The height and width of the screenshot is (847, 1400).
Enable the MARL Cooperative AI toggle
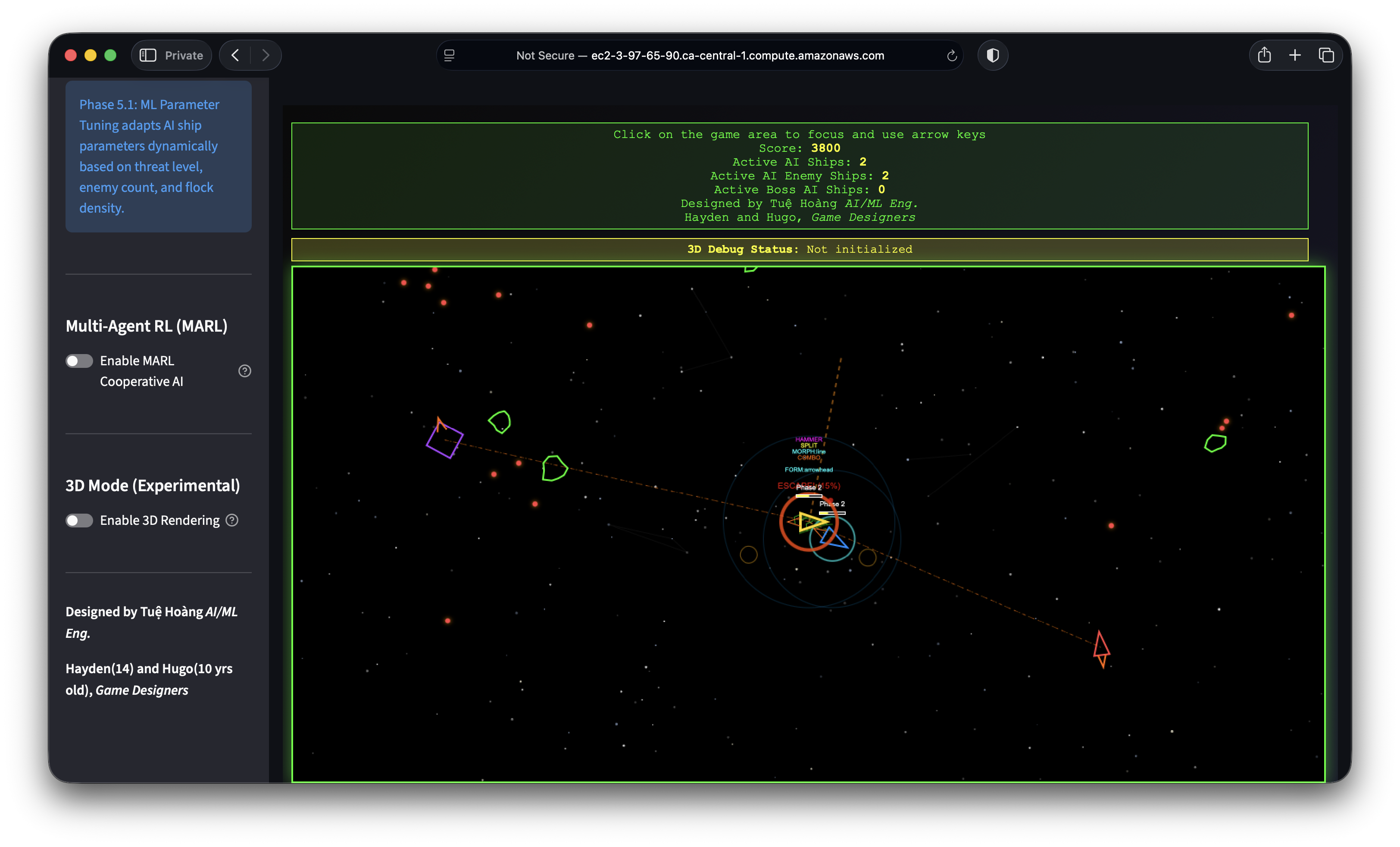click(79, 361)
